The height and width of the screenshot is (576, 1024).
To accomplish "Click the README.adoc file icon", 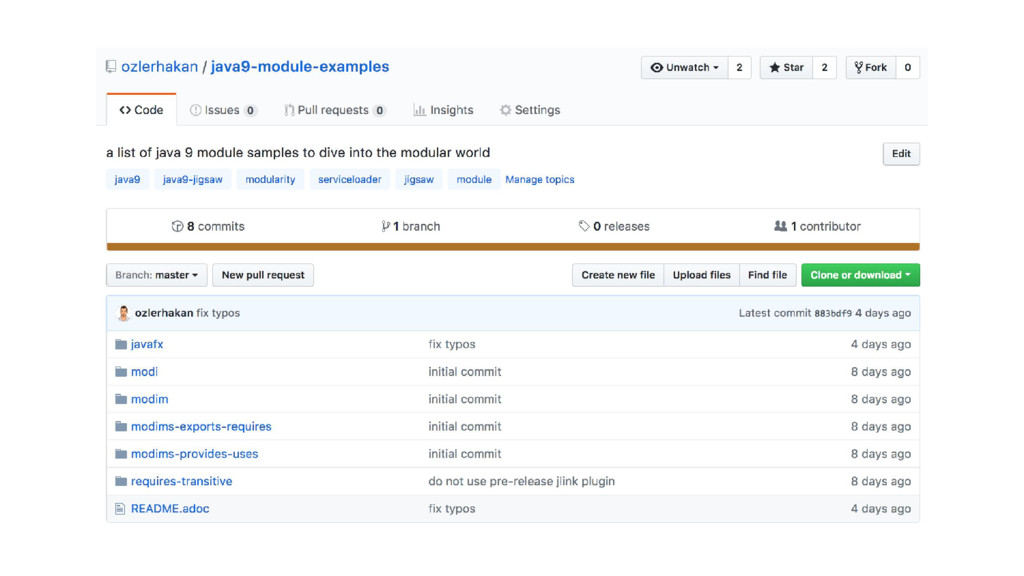I will pyautogui.click(x=121, y=509).
